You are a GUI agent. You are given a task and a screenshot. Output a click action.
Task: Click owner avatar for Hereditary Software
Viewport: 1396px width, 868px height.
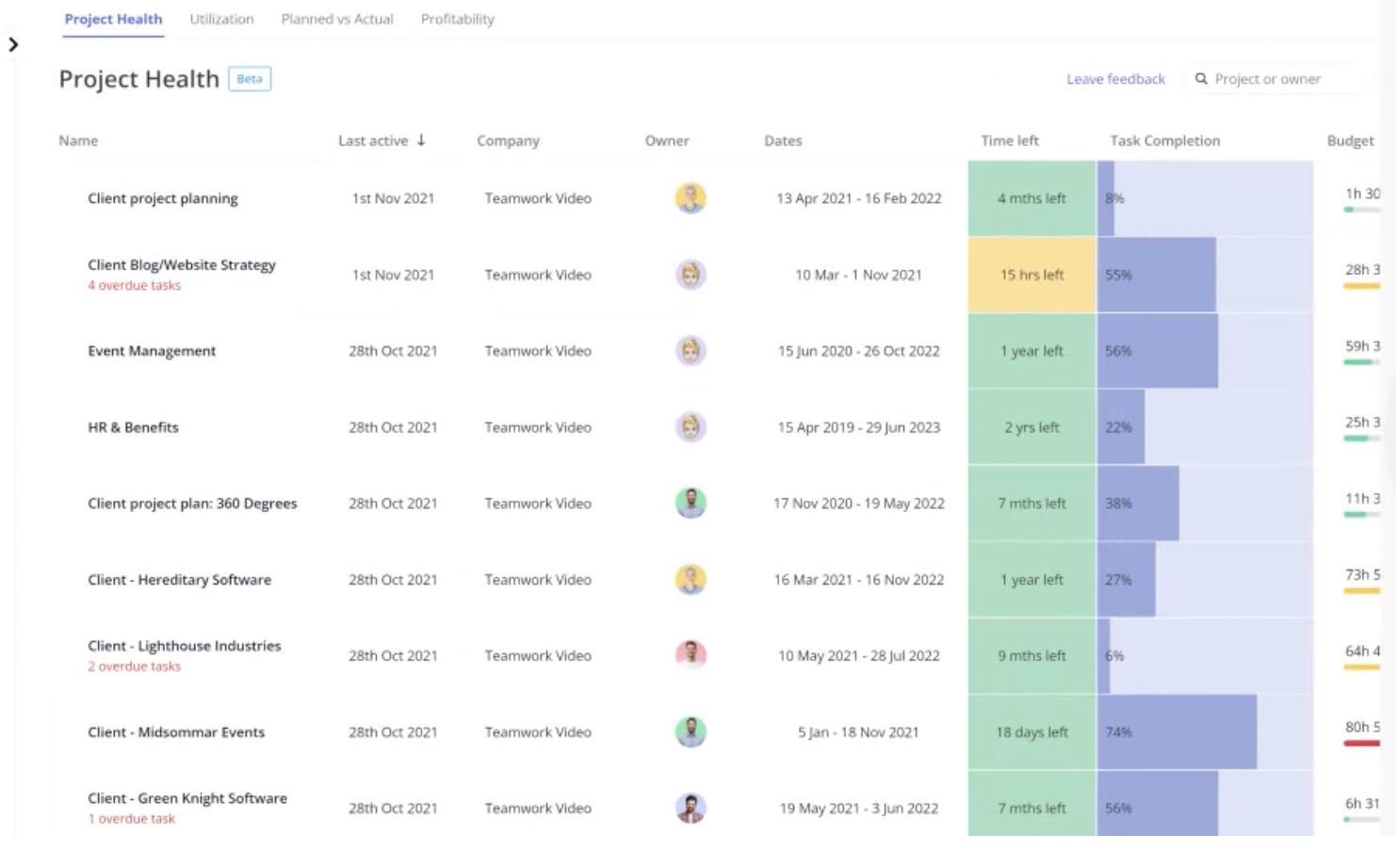690,579
